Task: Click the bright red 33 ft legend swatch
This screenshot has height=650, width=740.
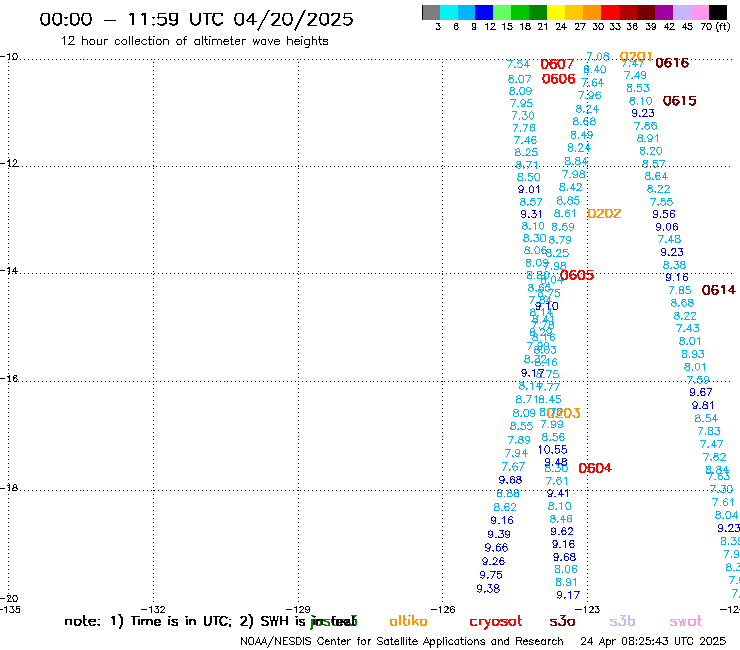Action: click(610, 12)
